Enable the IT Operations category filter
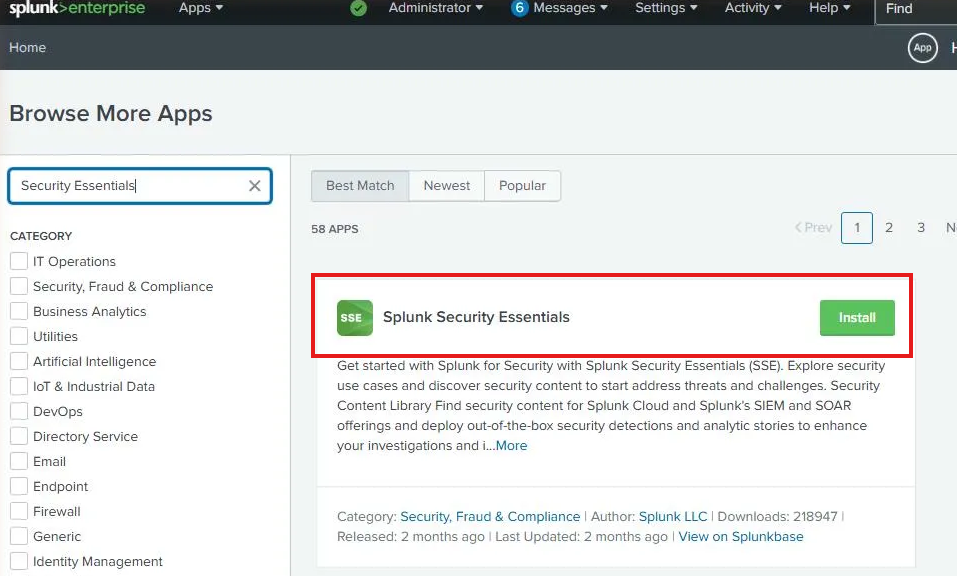The height and width of the screenshot is (576, 957). (17, 261)
